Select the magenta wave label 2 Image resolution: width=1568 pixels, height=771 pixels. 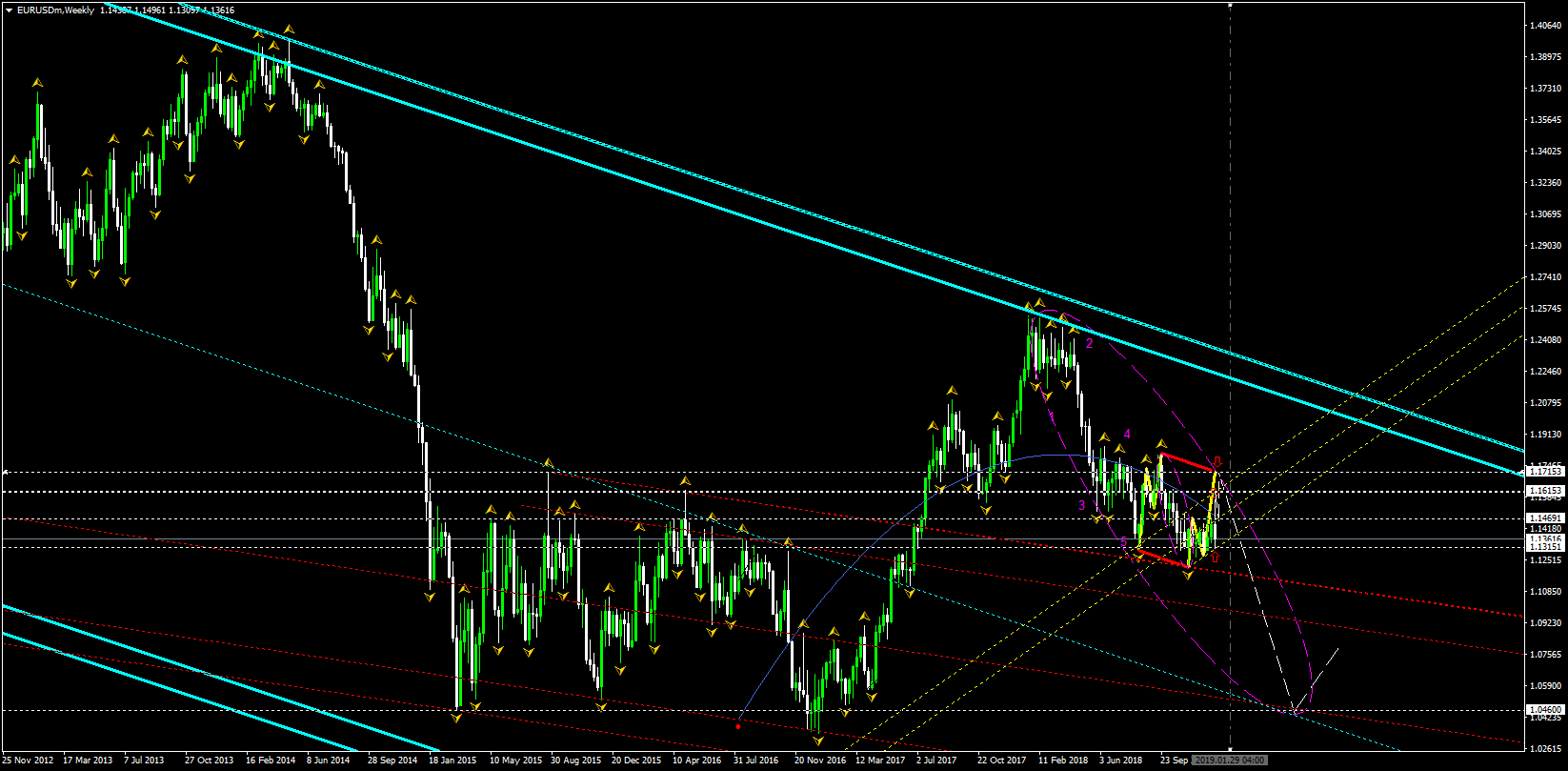point(1089,344)
